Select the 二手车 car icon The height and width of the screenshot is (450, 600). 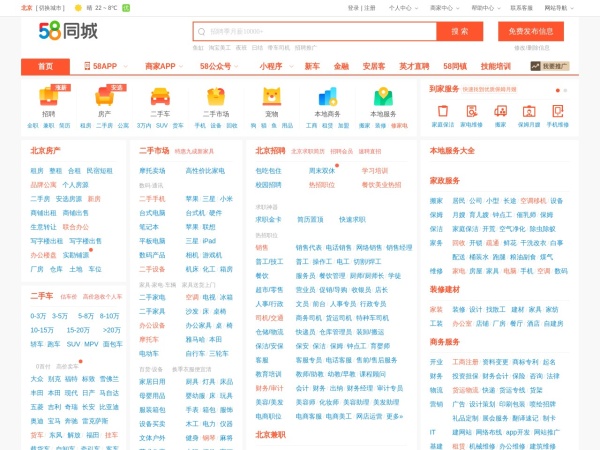point(160,98)
